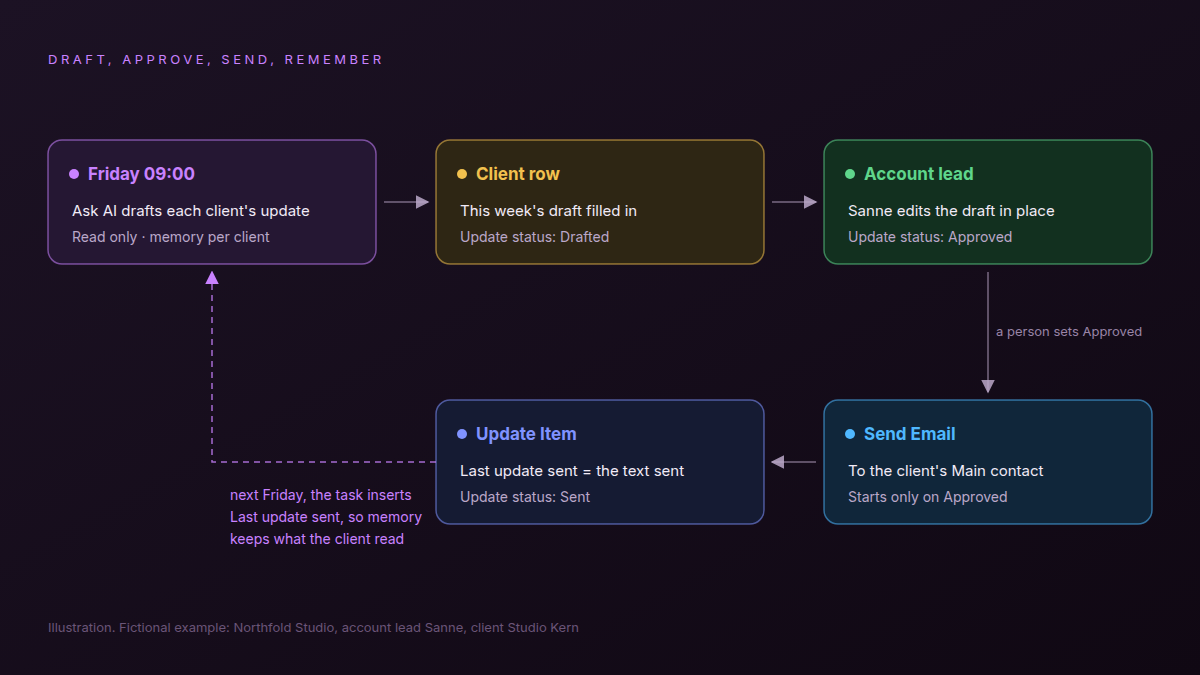Select the "Friday 09:00" card title

(x=141, y=174)
